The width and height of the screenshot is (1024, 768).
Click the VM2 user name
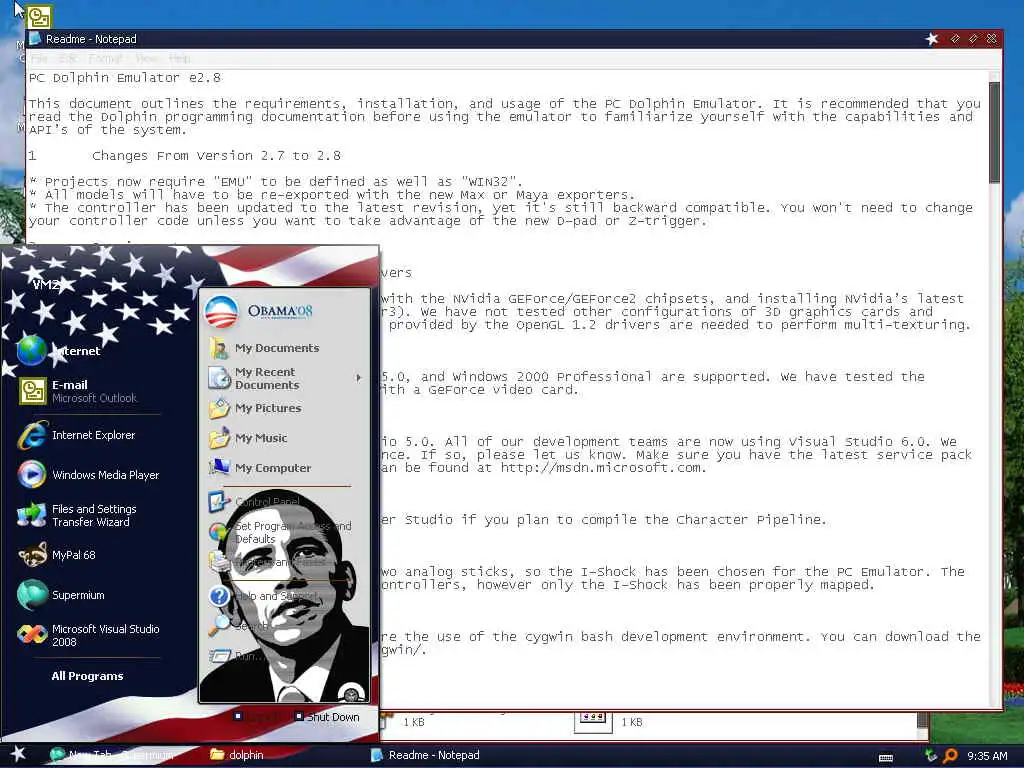click(x=46, y=284)
